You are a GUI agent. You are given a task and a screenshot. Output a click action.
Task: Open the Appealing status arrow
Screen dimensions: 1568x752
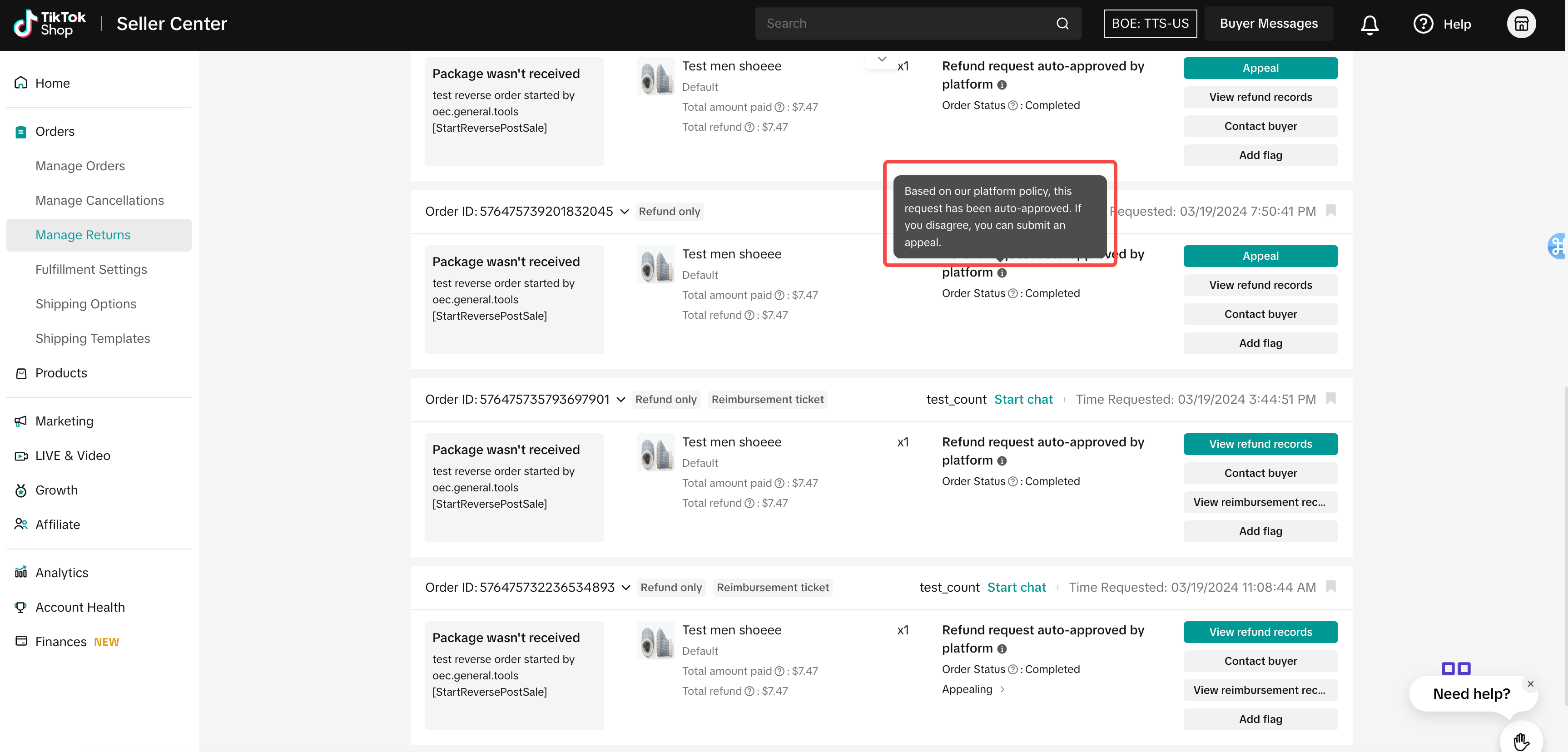click(x=1002, y=689)
